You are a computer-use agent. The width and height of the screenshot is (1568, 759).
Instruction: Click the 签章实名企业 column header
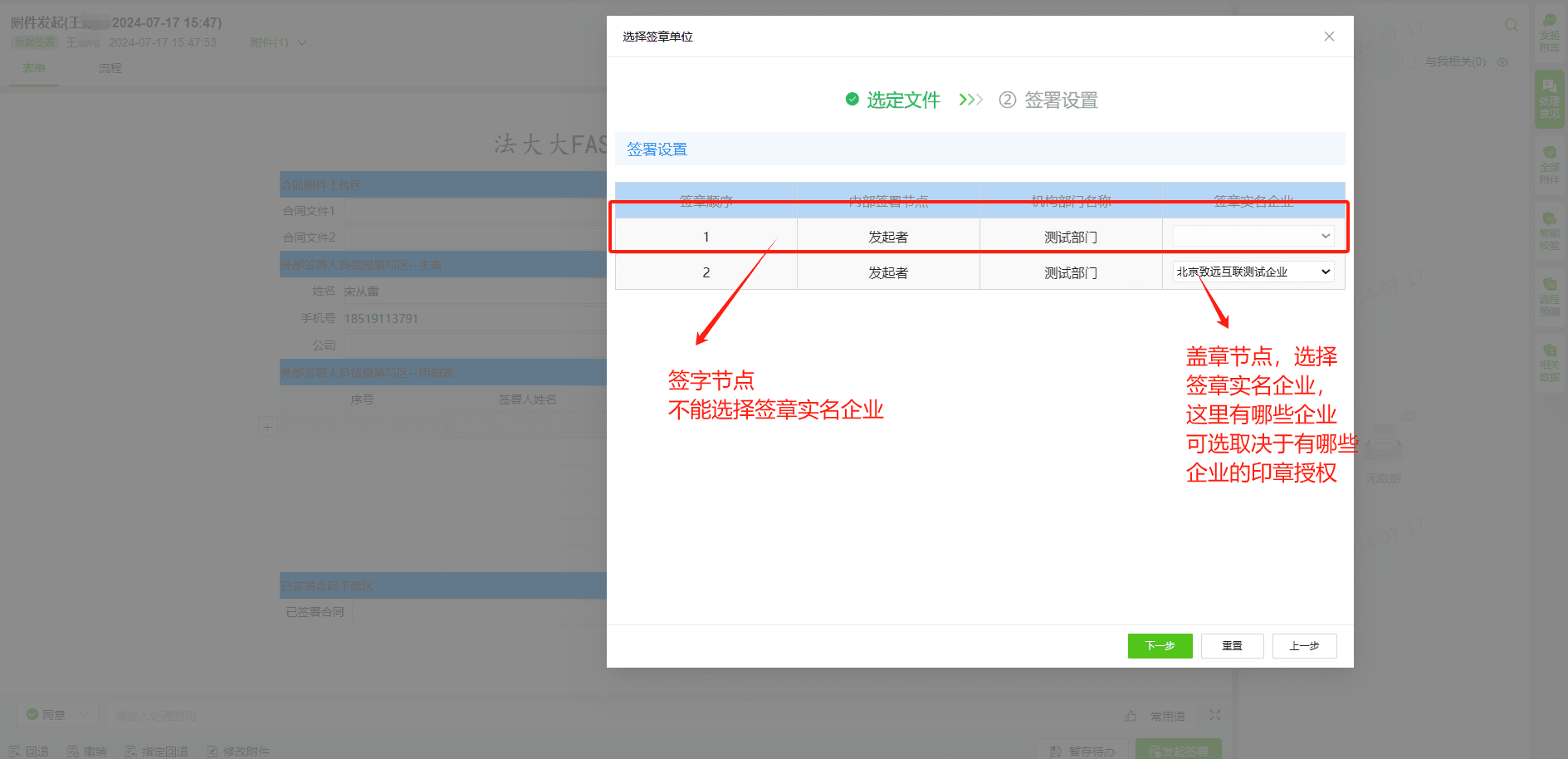click(1253, 200)
